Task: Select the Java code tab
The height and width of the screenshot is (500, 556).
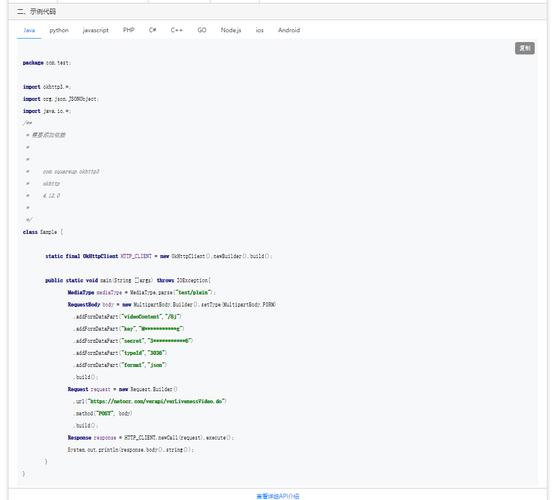Action: pyautogui.click(x=29, y=30)
